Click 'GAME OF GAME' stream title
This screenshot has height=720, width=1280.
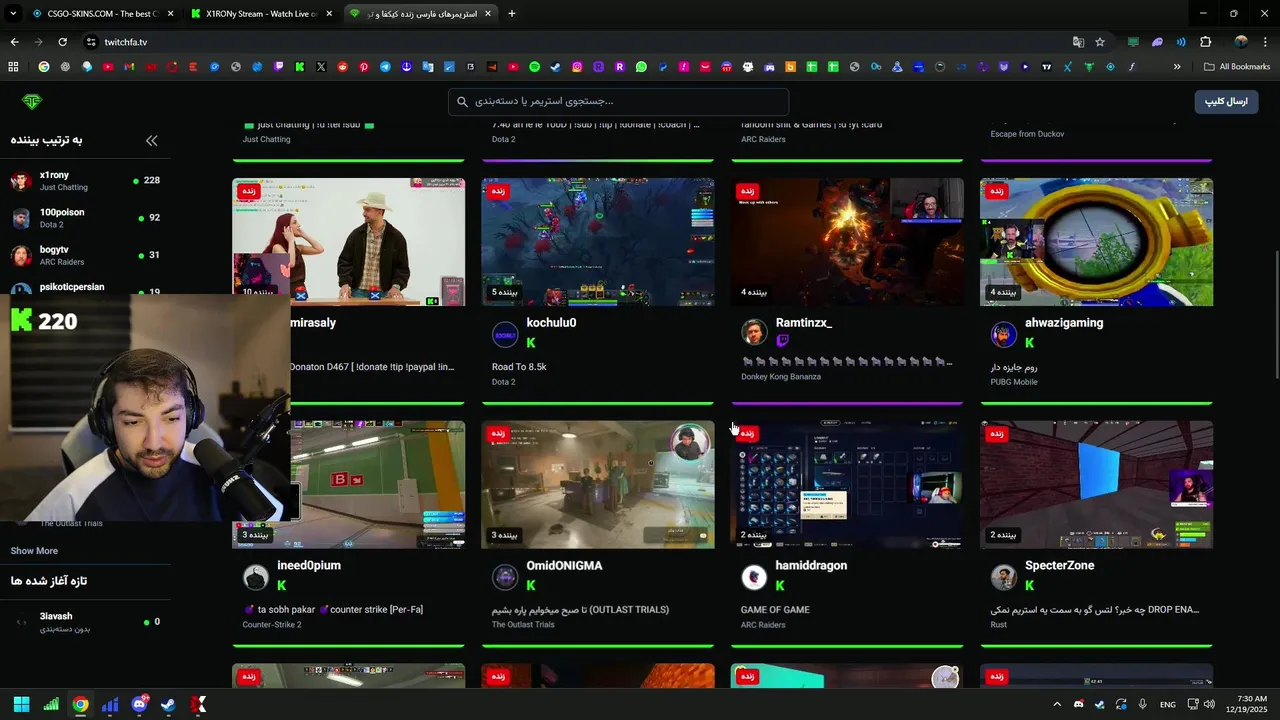(x=775, y=610)
